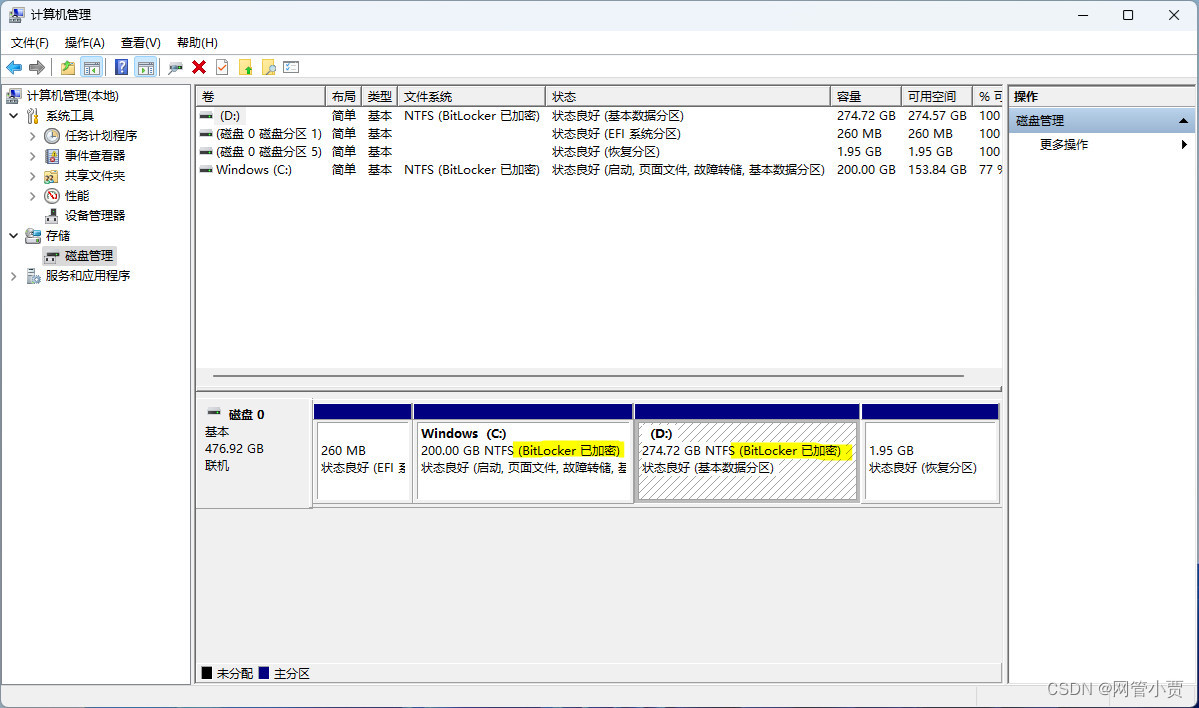Viewport: 1199px width, 708px height.
Task: Toggle the Show/Hide Action Pane toolbar icon
Action: coord(145,67)
